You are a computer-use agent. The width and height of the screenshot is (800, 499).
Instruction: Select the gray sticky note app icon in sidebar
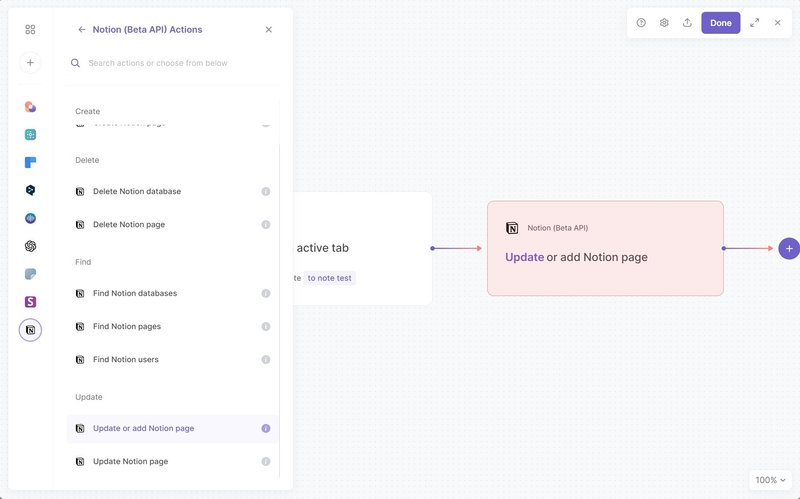[x=30, y=274]
